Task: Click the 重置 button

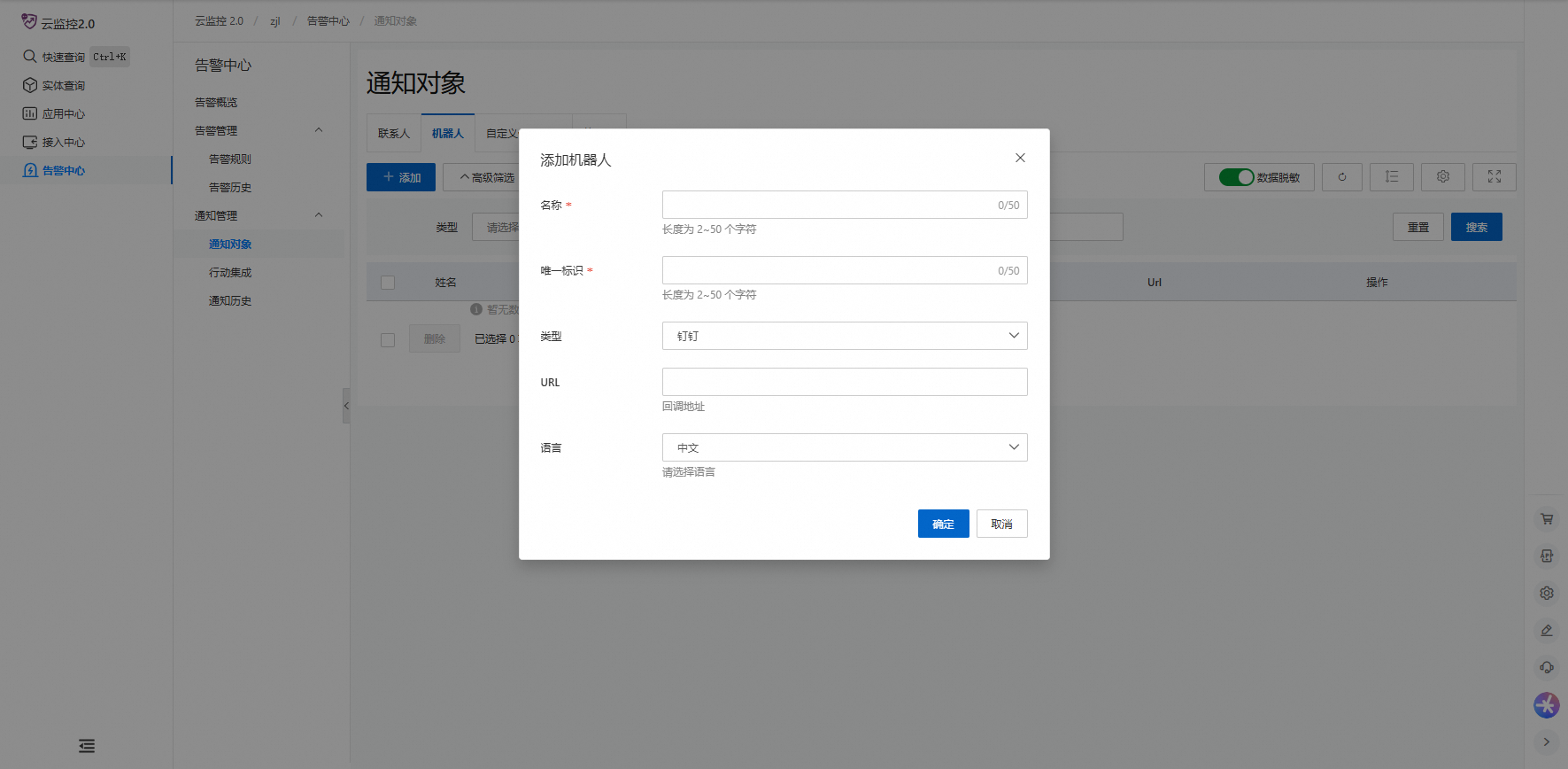Action: click(1418, 227)
